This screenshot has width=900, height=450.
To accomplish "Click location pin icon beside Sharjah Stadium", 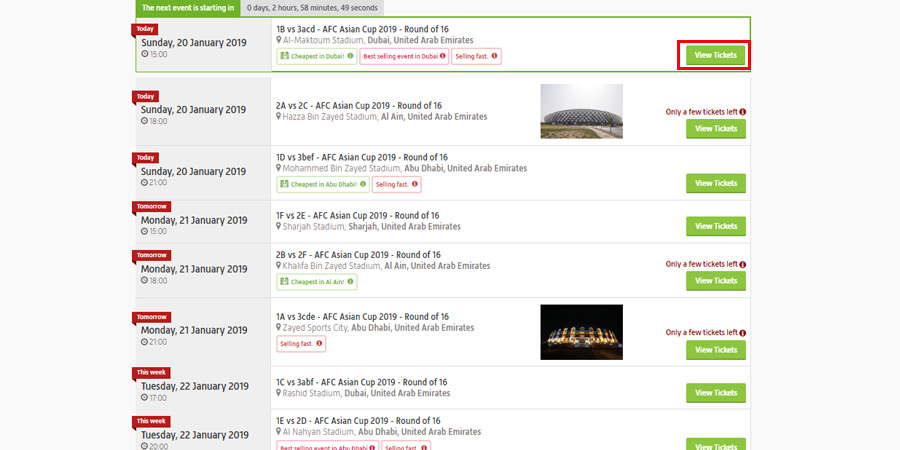I will (x=279, y=227).
